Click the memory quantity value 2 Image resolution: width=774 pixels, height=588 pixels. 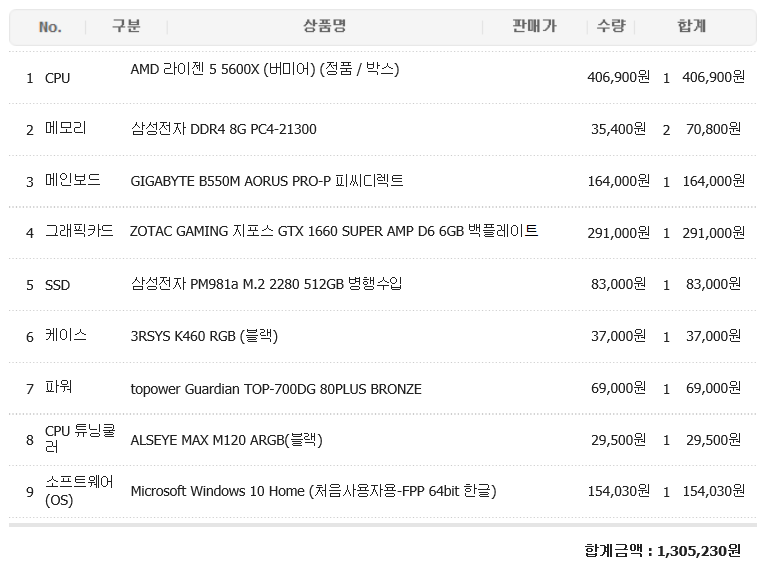[x=666, y=130]
